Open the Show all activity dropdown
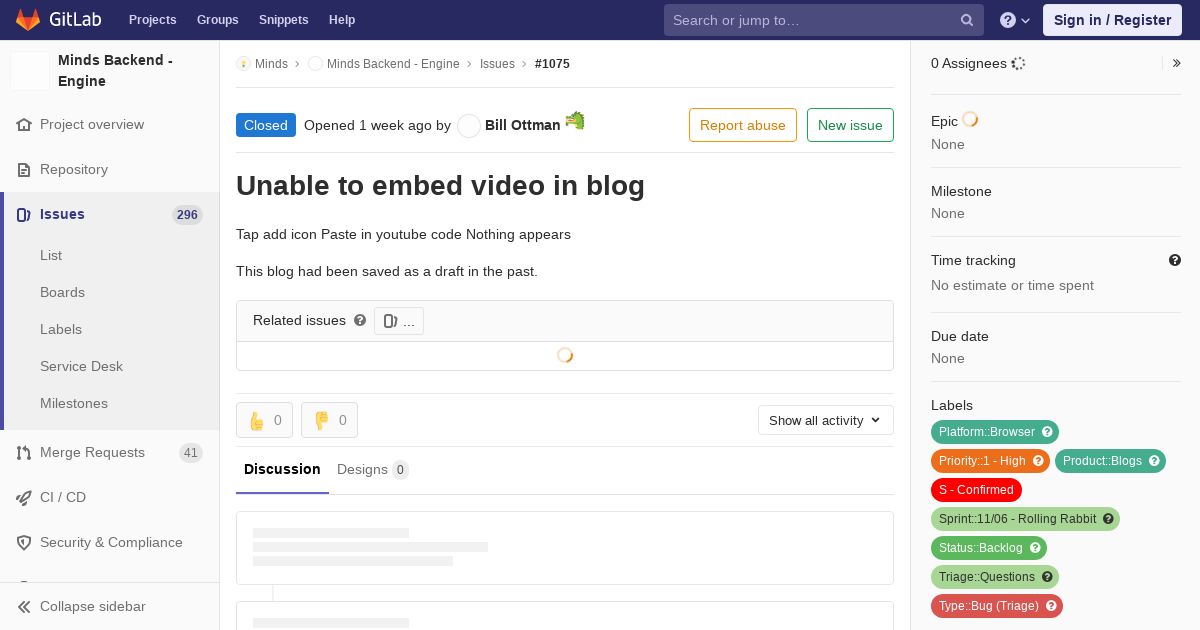Screen dimensions: 1200x630 (826, 420)
